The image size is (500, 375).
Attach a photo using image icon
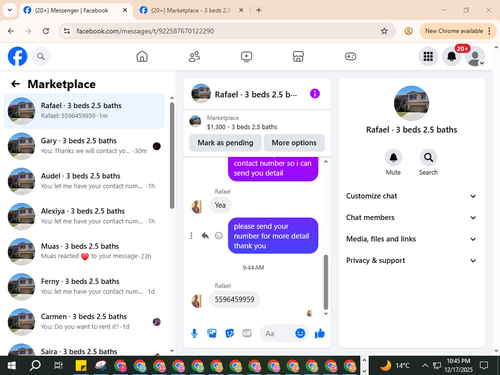pos(212,333)
